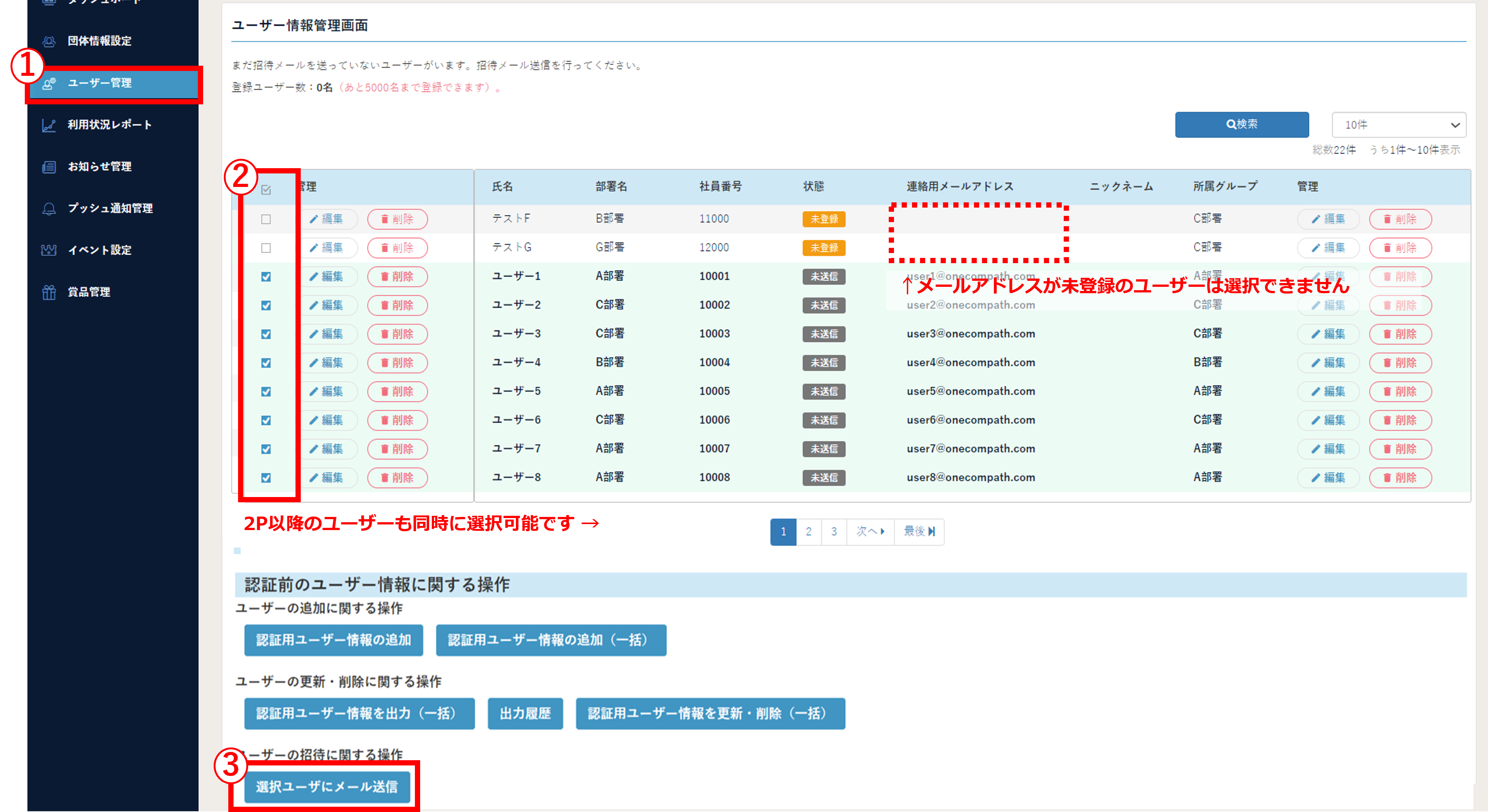Viewport: 1488px width, 812px height.
Task: Open the 10件 page-size dropdown
Action: click(x=1398, y=125)
